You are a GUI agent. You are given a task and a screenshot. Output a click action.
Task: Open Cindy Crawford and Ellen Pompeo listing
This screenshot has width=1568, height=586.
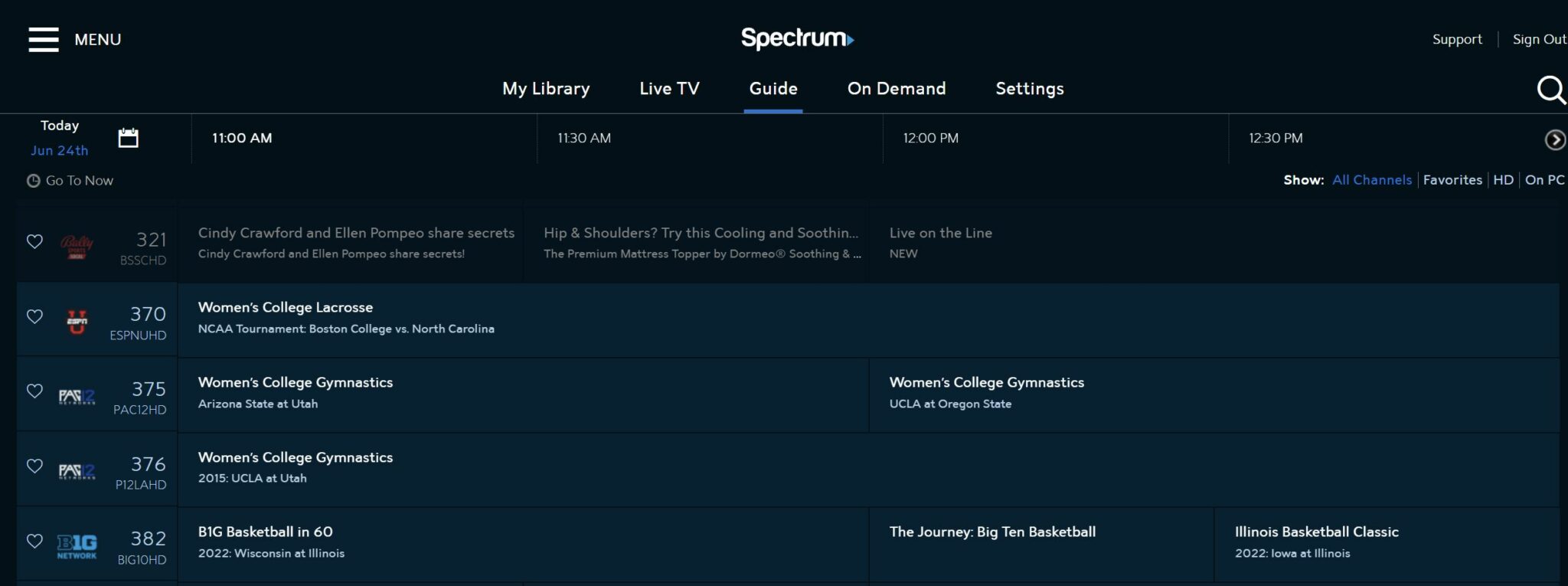click(x=350, y=244)
